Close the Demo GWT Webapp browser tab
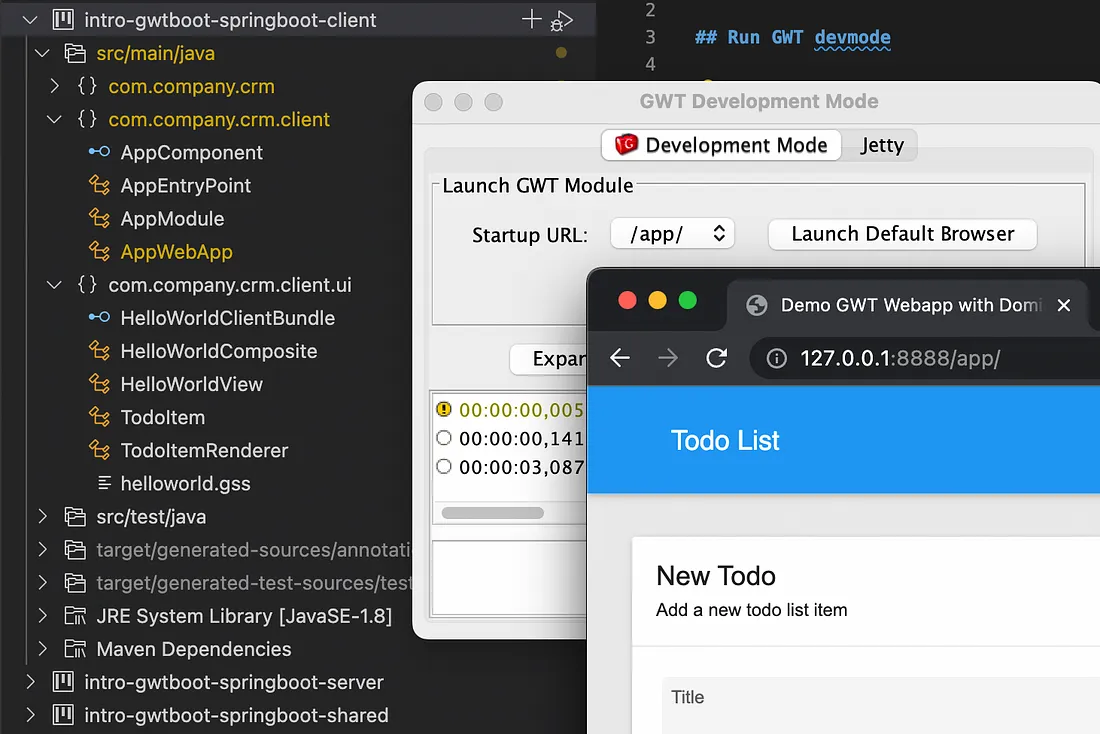Screen dimensions: 1100x734 1064,305
